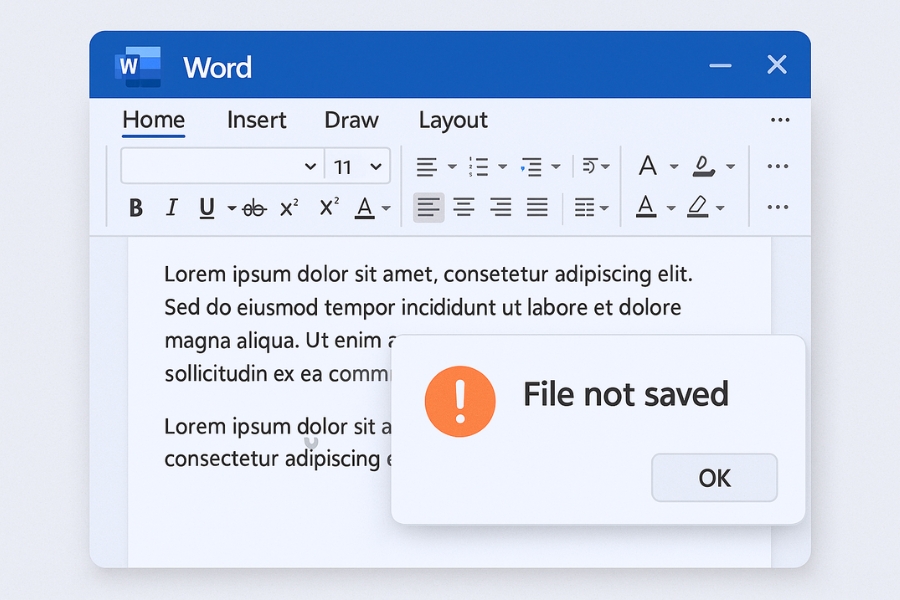900x600 pixels.
Task: Click the numbered list icon
Action: click(x=479, y=166)
